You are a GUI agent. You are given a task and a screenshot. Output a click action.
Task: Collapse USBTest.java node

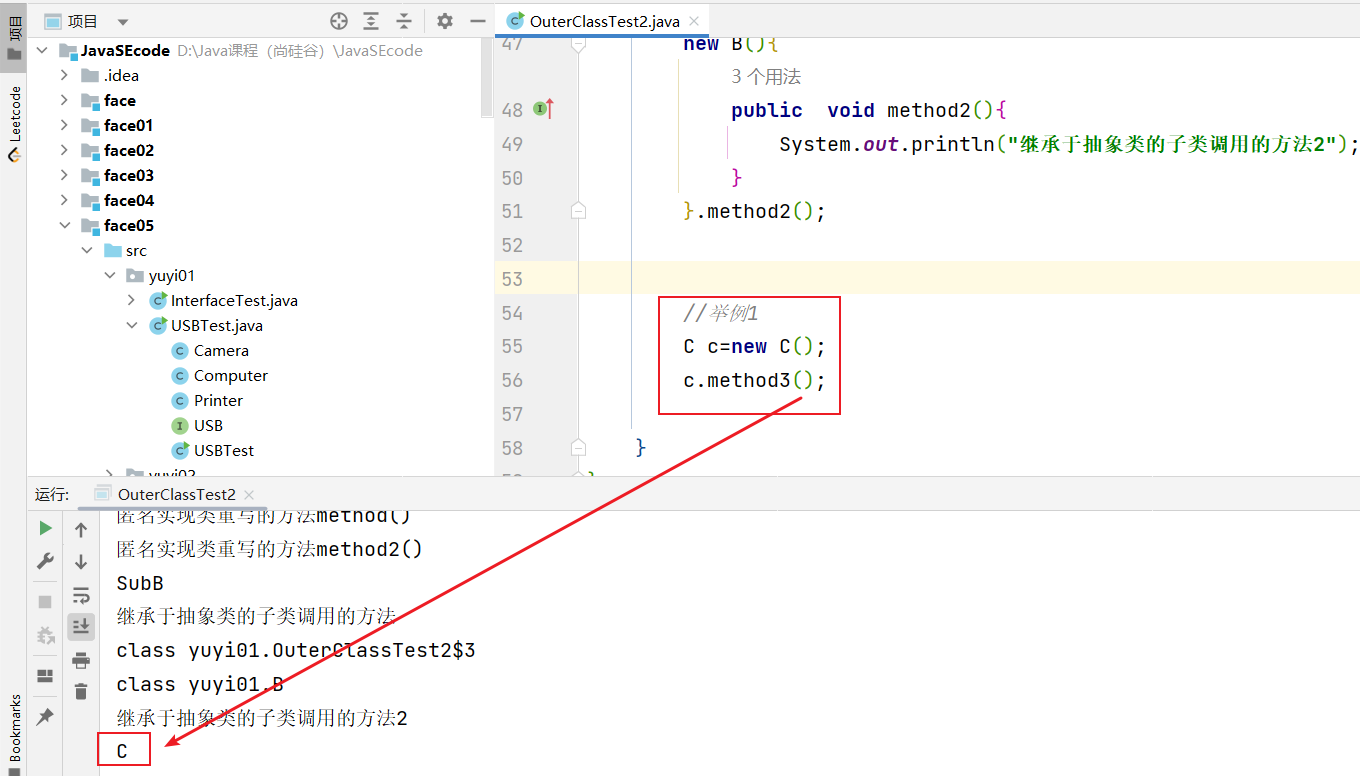tap(132, 325)
